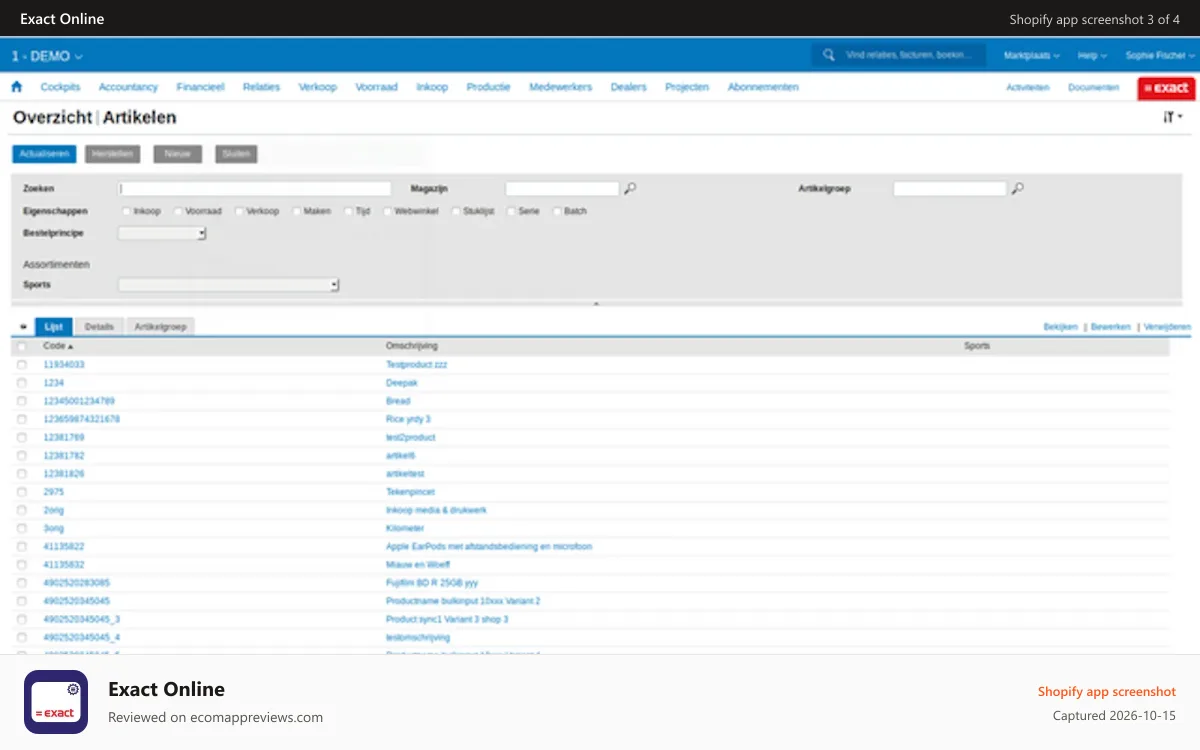1200x750 pixels.
Task: Check the Maken property checkbox
Action: click(x=297, y=211)
